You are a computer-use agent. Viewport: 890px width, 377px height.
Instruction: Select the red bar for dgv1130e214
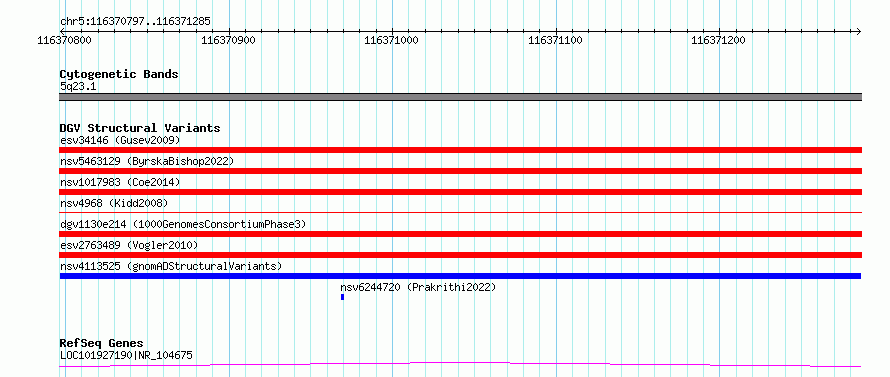click(460, 234)
